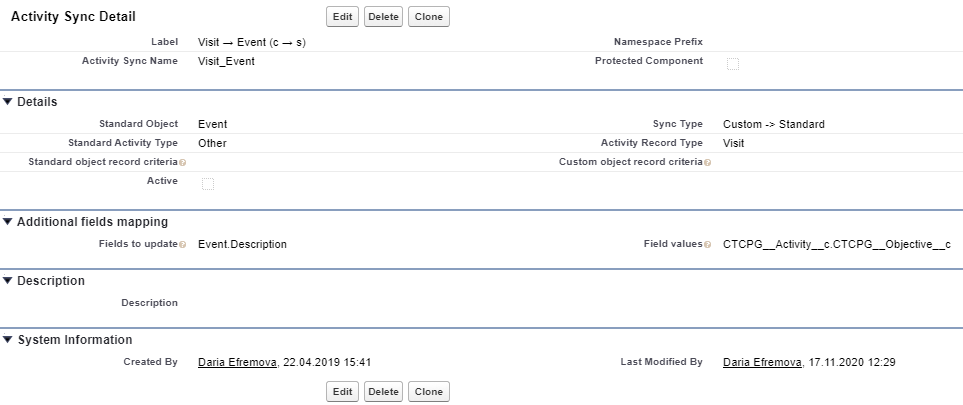The width and height of the screenshot is (963, 405).
Task: Toggle the Active checkbox
Action: pyautogui.click(x=208, y=183)
